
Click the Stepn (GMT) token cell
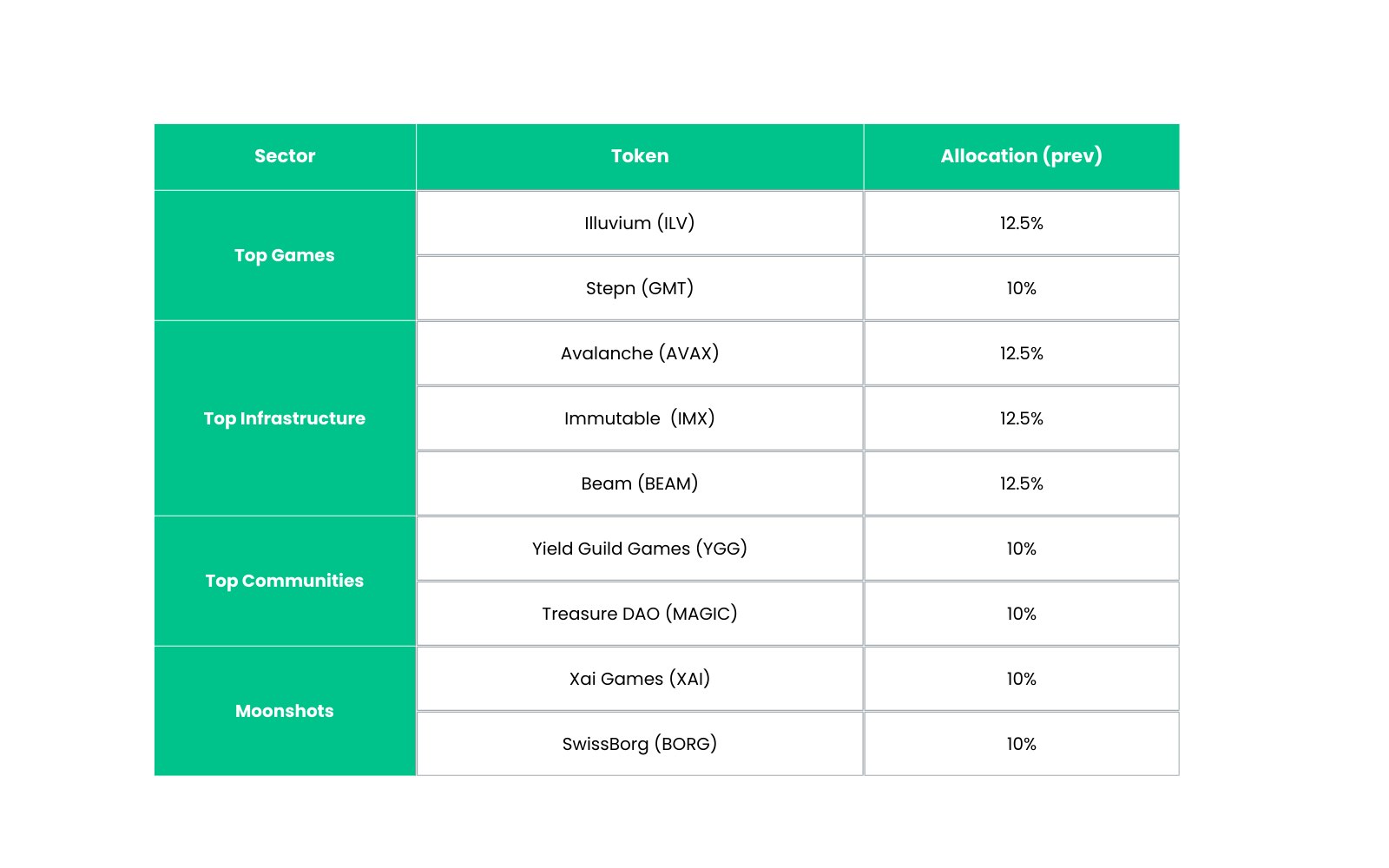(640, 288)
